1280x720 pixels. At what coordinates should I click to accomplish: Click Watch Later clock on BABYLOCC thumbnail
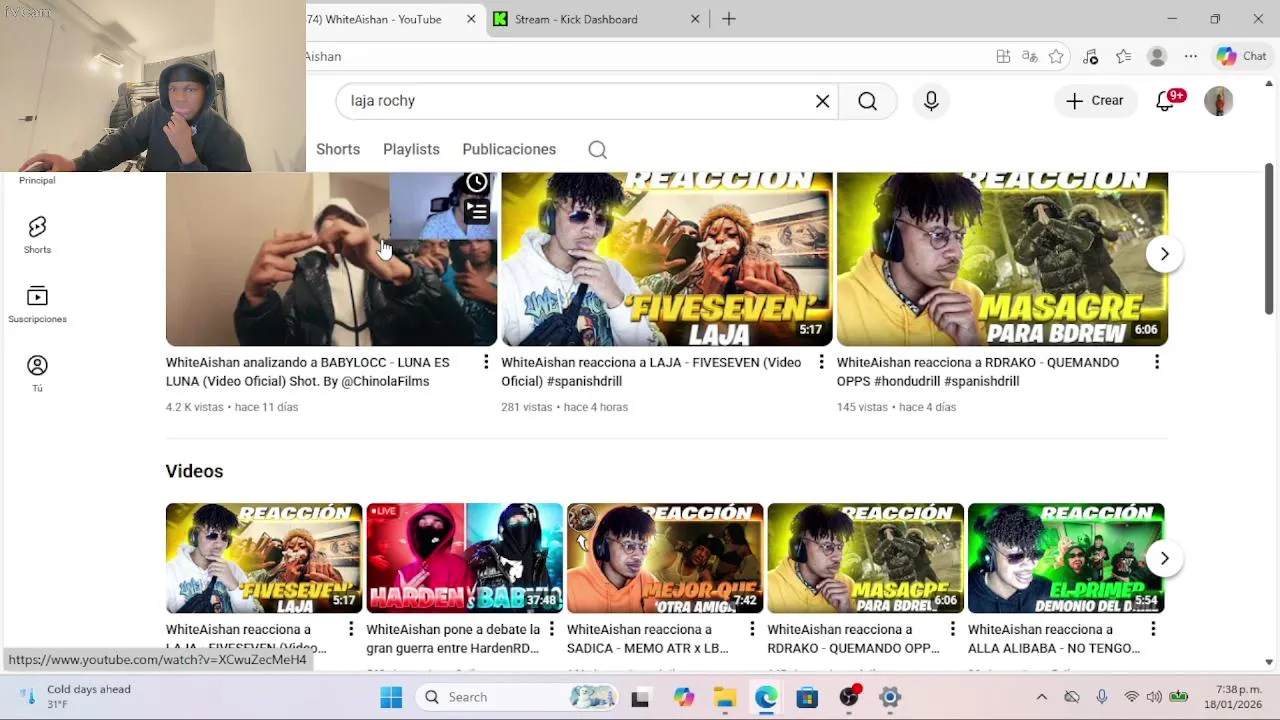pyautogui.click(x=477, y=182)
